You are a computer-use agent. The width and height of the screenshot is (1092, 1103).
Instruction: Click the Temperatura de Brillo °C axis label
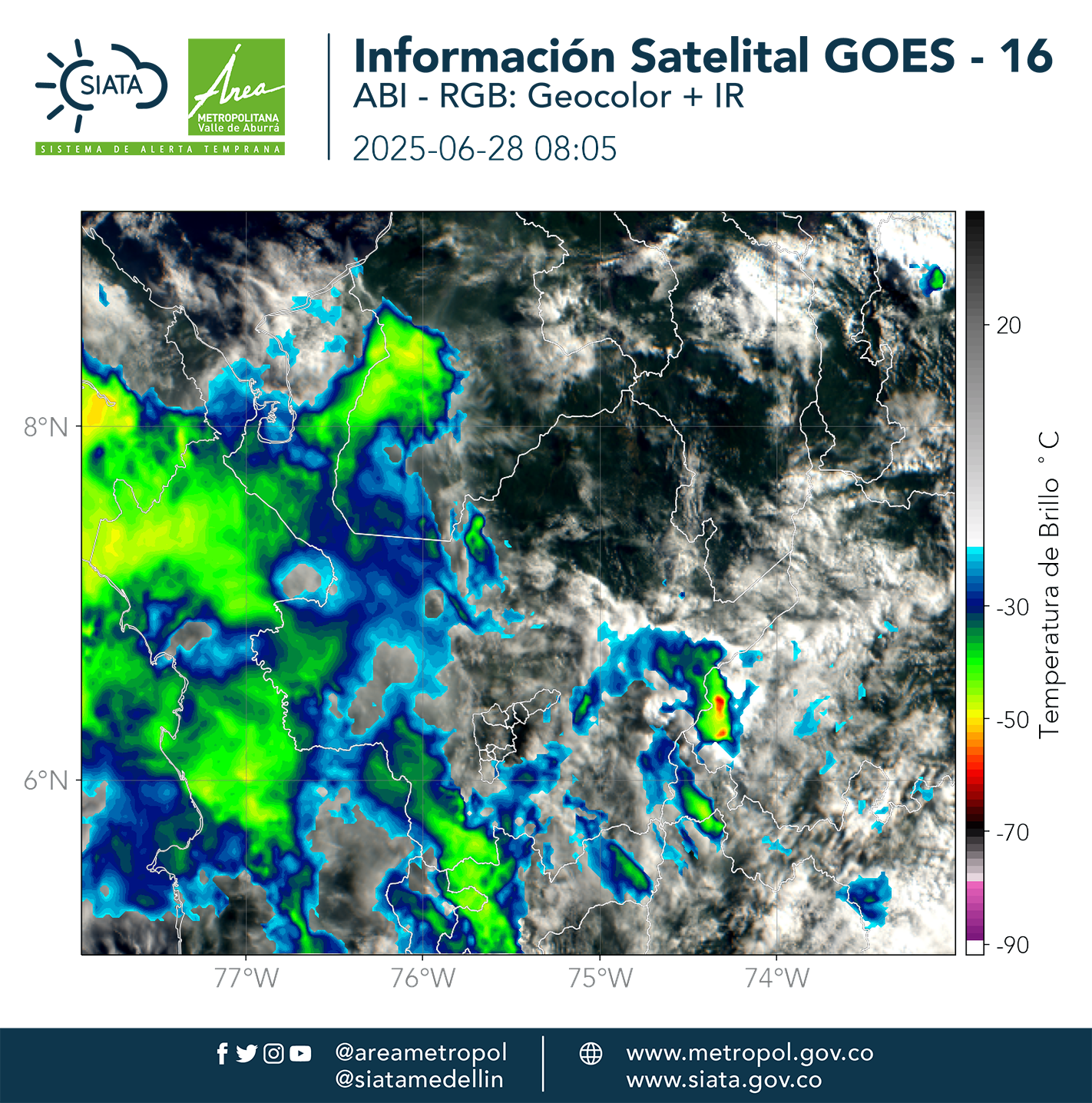(1049, 585)
